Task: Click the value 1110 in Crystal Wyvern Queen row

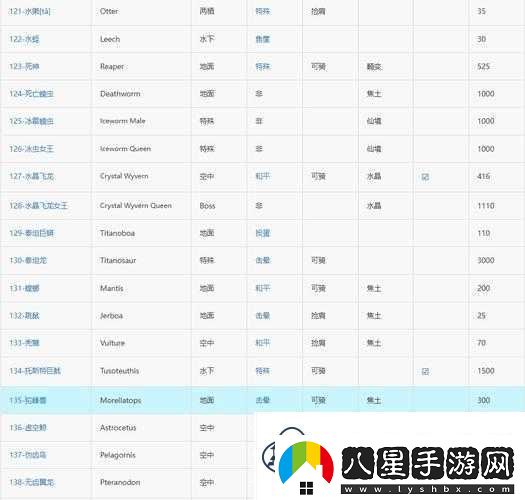Action: (x=485, y=205)
